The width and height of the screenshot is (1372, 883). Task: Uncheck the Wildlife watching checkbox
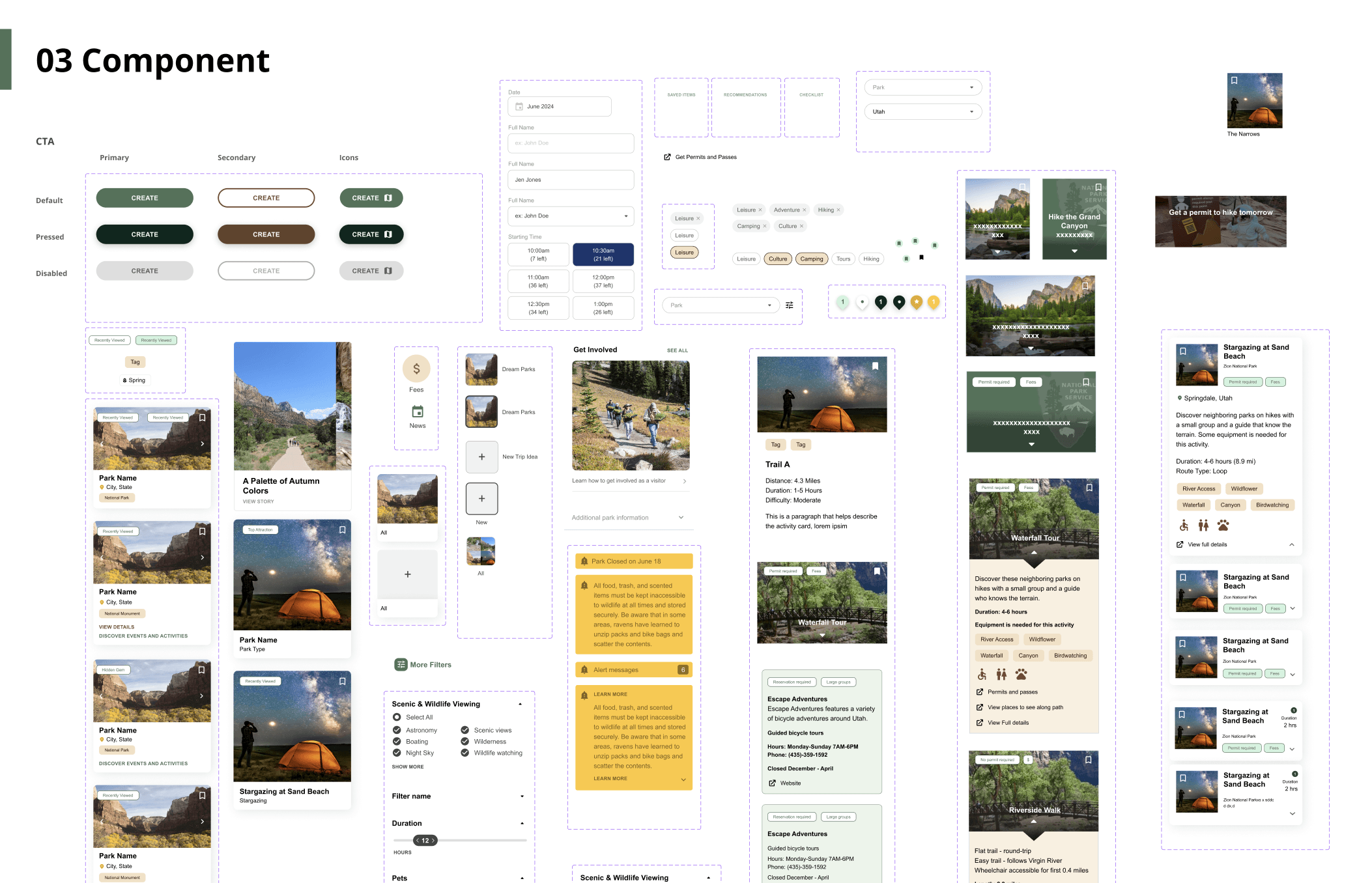pyautogui.click(x=465, y=753)
